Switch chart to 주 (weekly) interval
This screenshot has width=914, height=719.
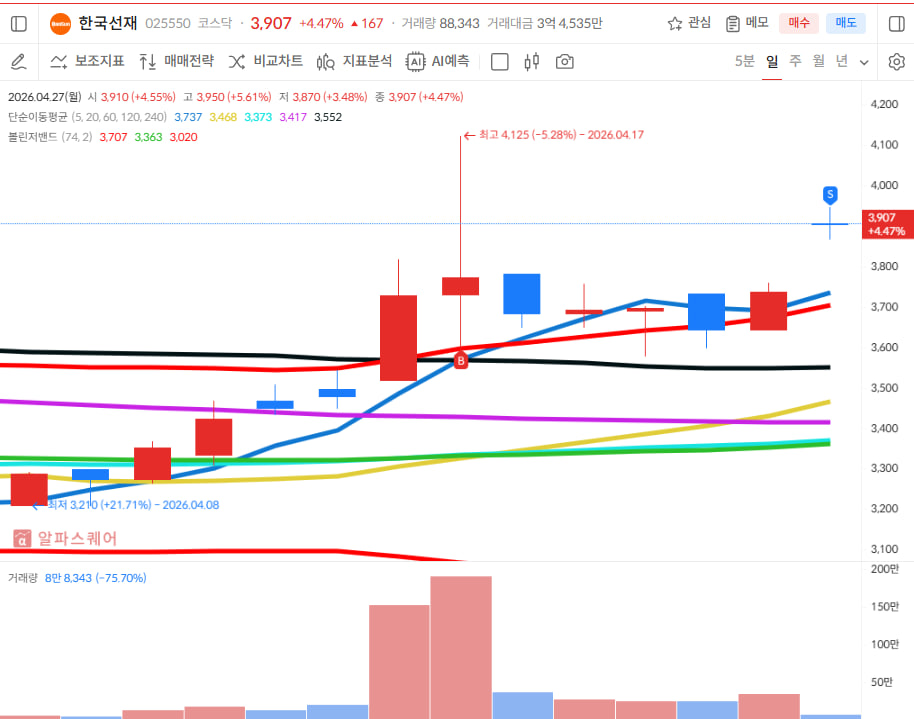795,61
